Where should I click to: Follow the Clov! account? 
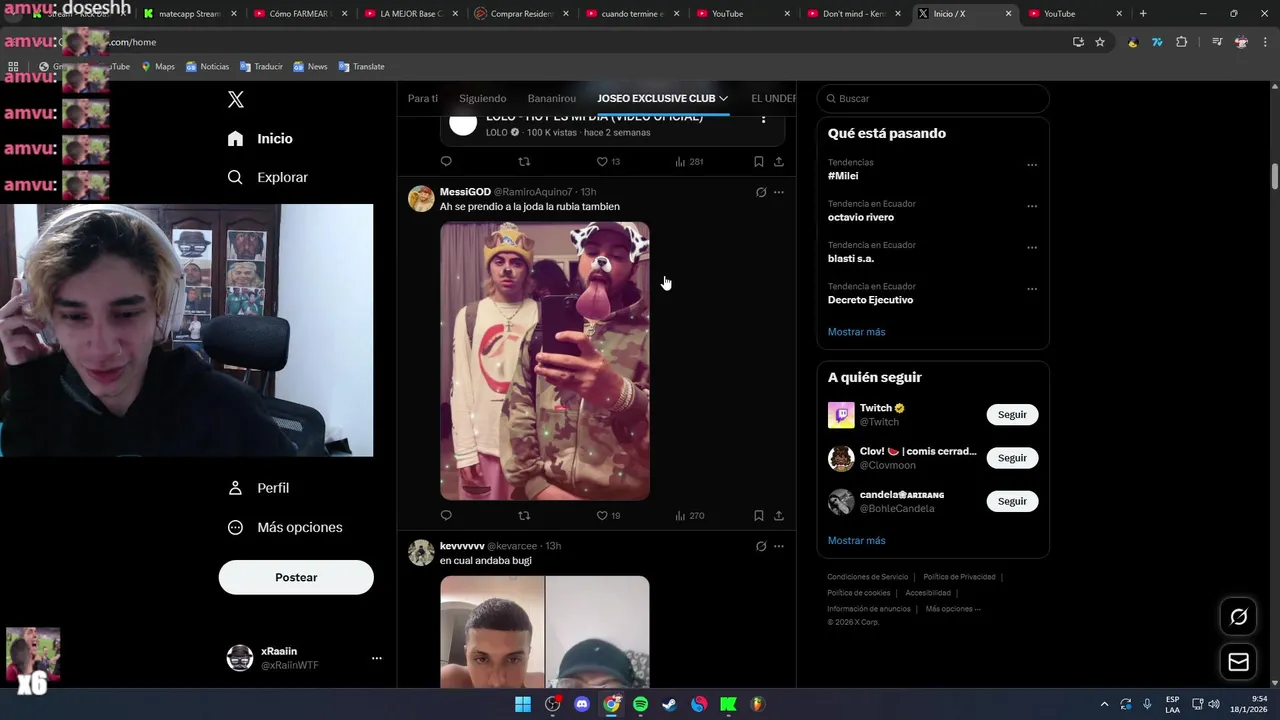1012,458
